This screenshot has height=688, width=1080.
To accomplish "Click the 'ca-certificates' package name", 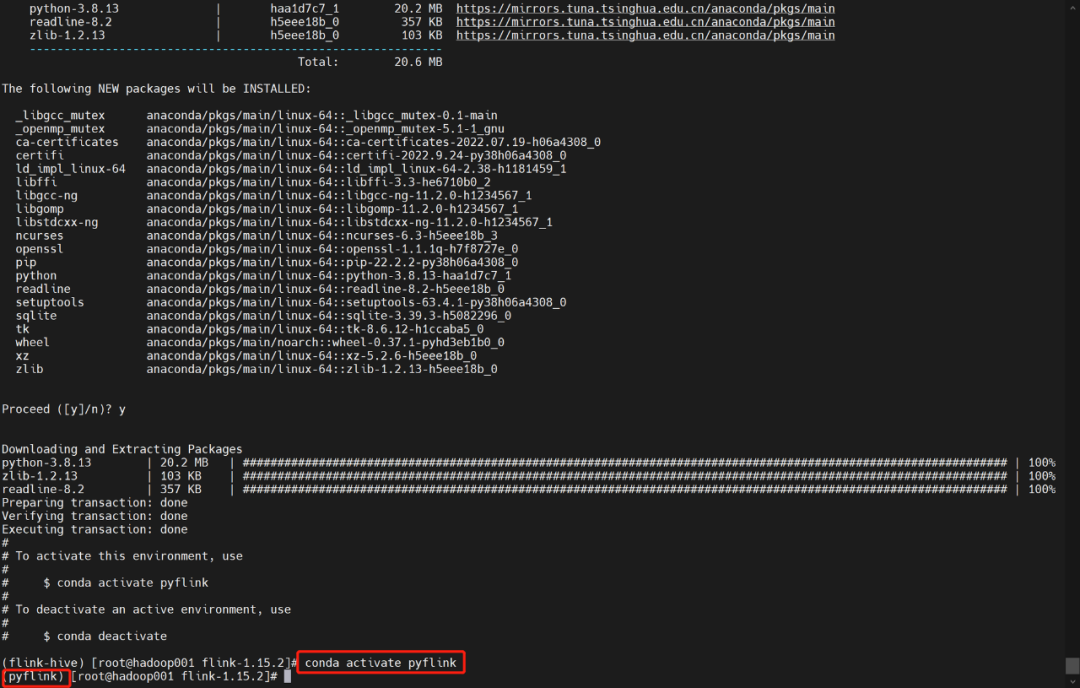I will (x=67, y=142).
